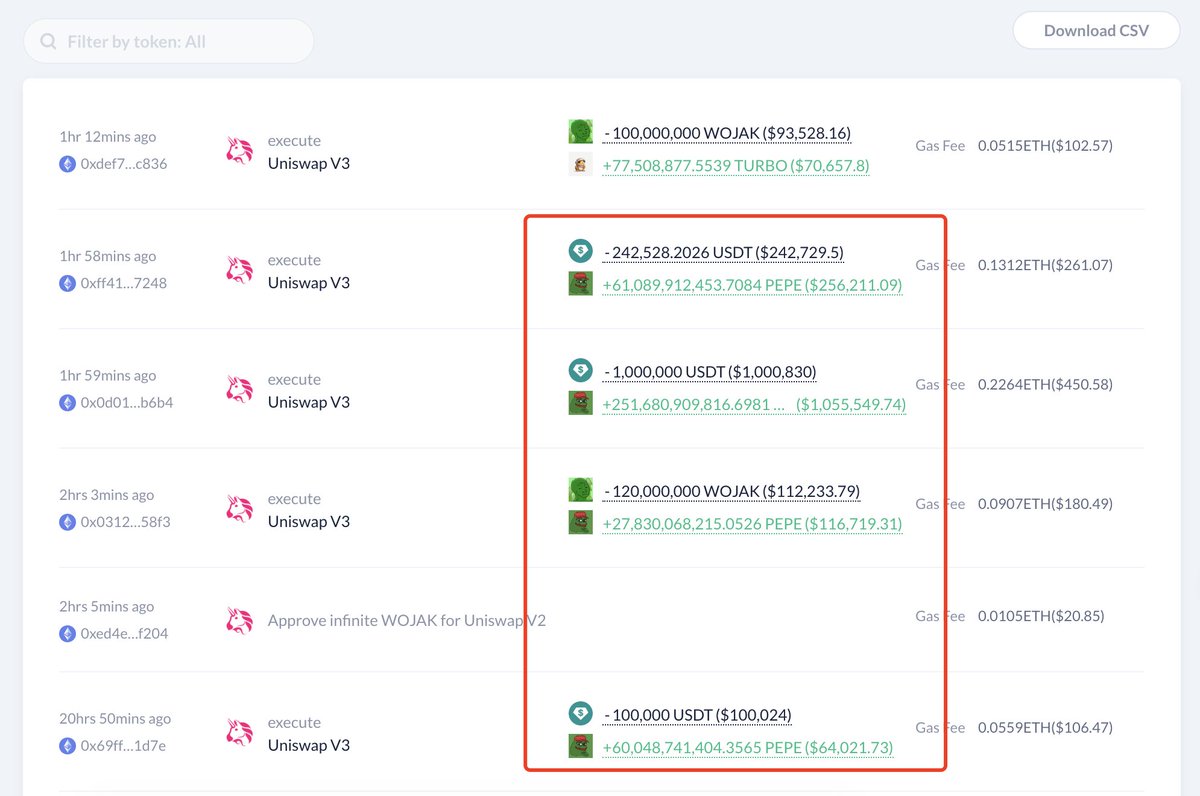Open transaction hash 0x69ff...1d7e

click(x=123, y=746)
